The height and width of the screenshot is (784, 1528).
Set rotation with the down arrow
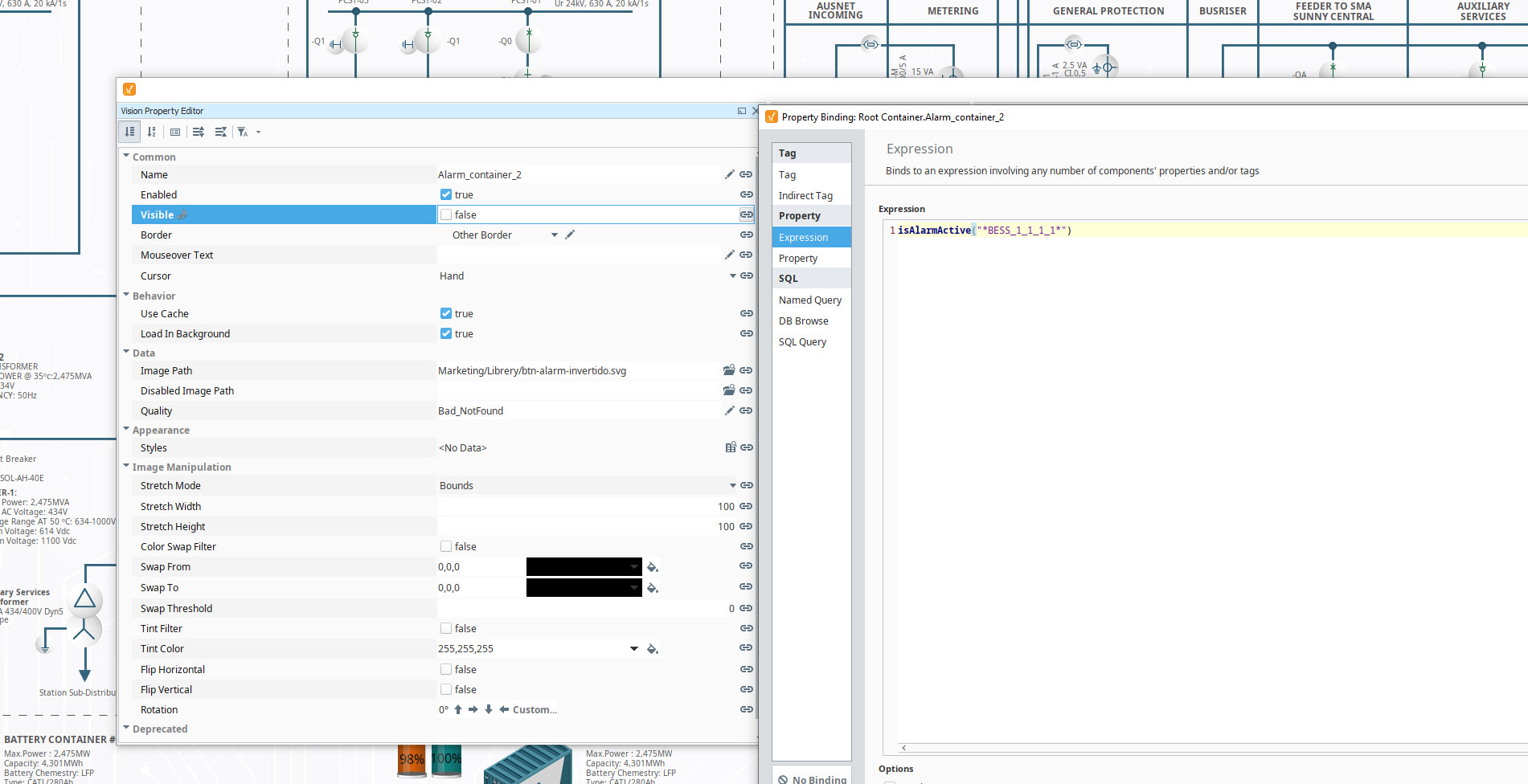click(489, 709)
